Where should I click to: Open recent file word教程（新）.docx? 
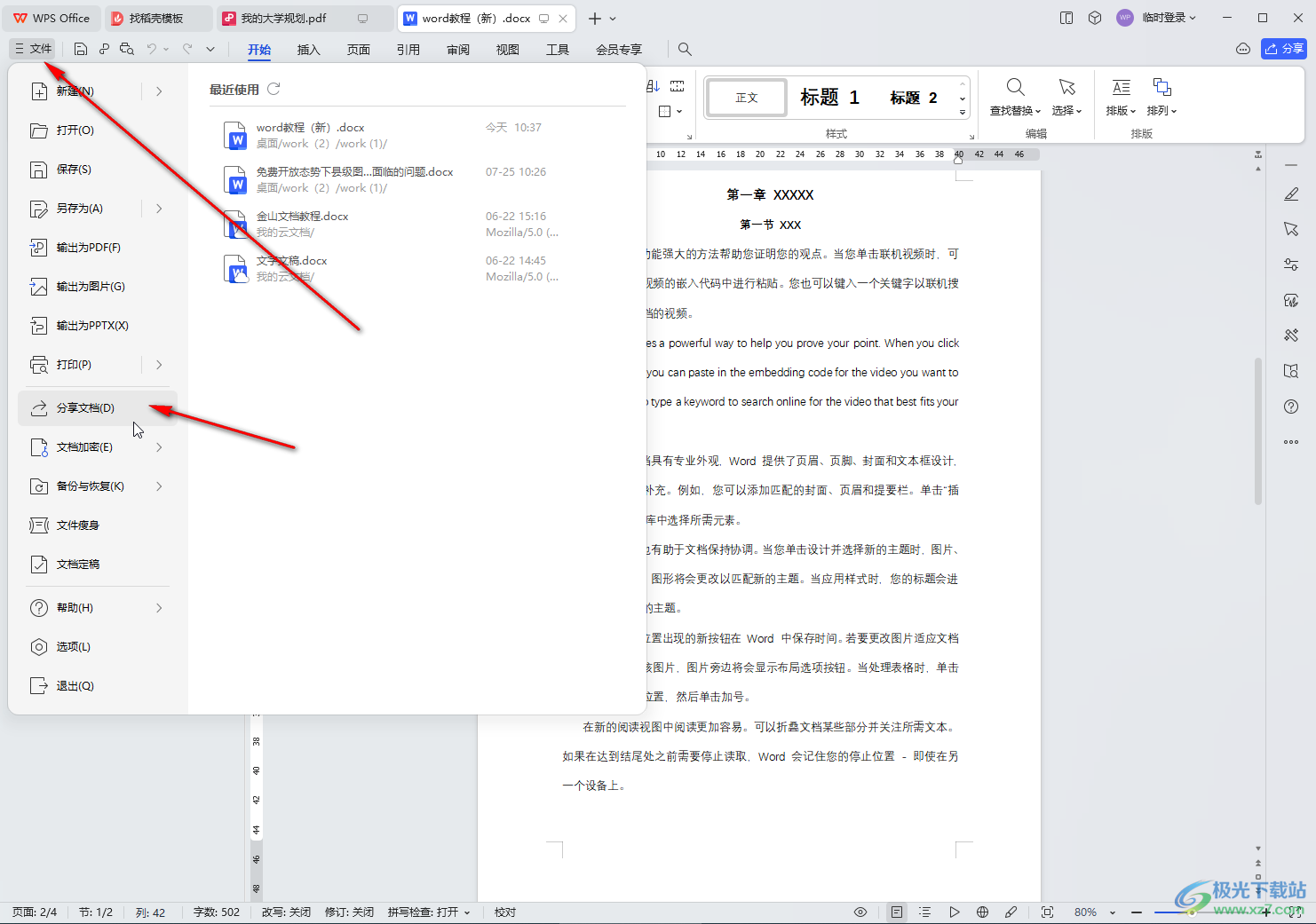pyautogui.click(x=417, y=135)
